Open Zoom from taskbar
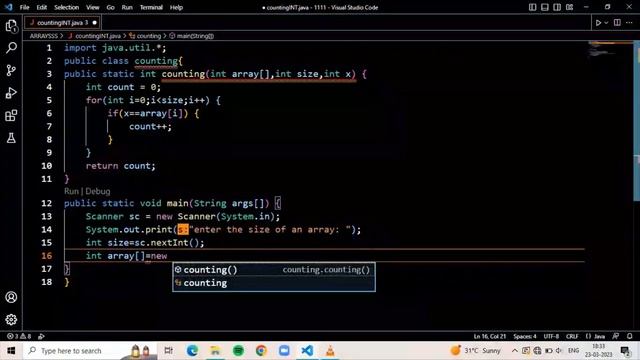Viewport: 640px width, 360px height. tap(284, 351)
